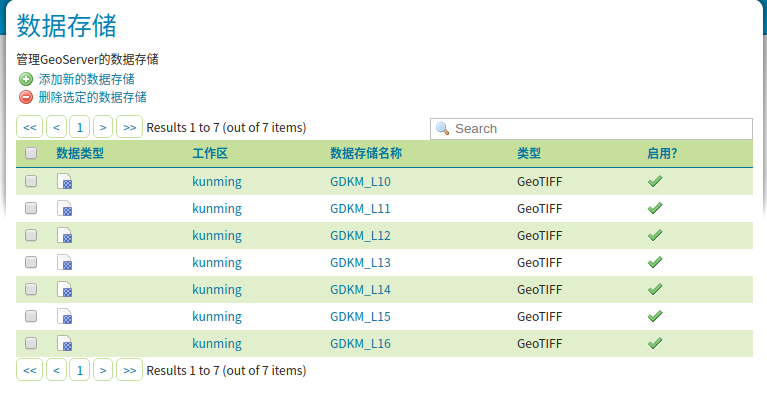Check the box for GDKM_L13 row
767x398 pixels.
click(31, 262)
